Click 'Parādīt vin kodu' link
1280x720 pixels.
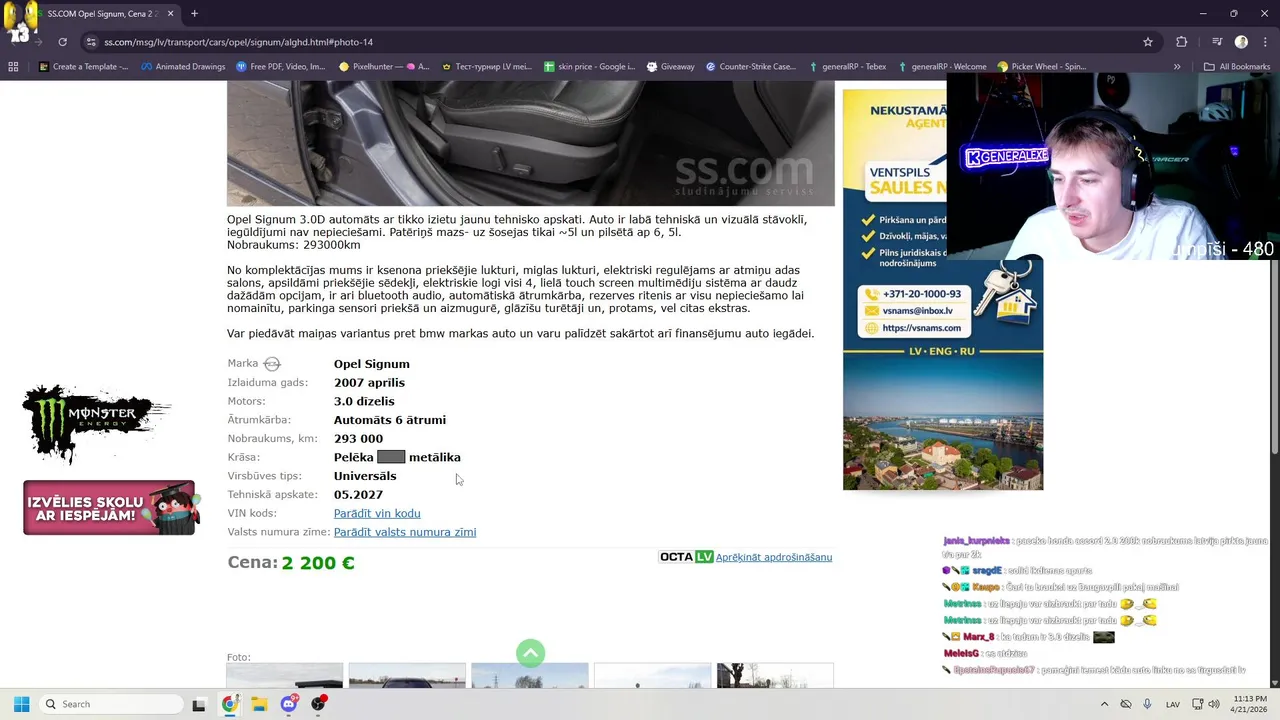377,513
